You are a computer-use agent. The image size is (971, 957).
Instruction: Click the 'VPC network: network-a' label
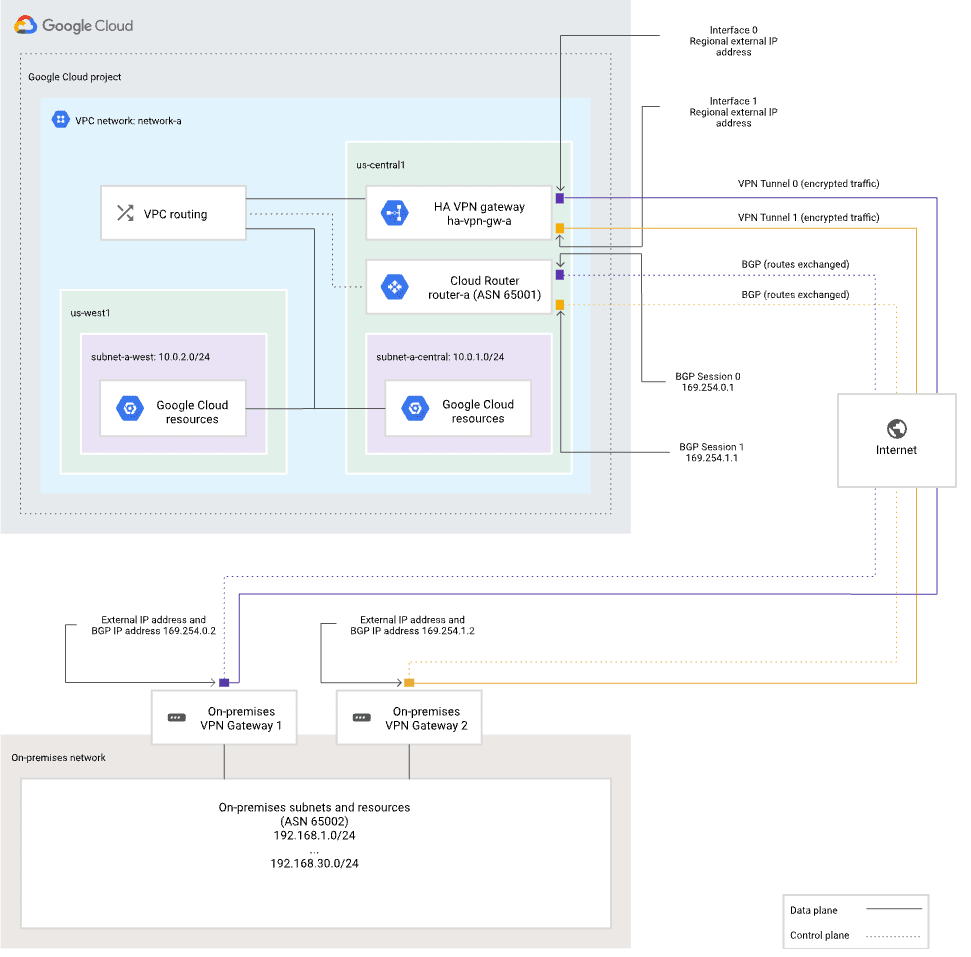tap(128, 121)
